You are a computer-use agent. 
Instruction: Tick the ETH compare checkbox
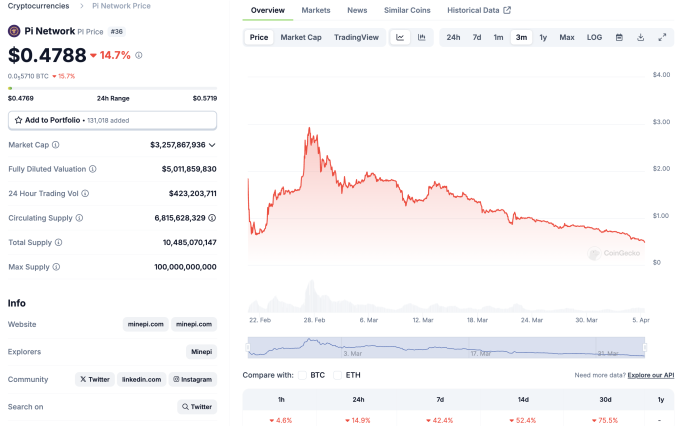(337, 375)
